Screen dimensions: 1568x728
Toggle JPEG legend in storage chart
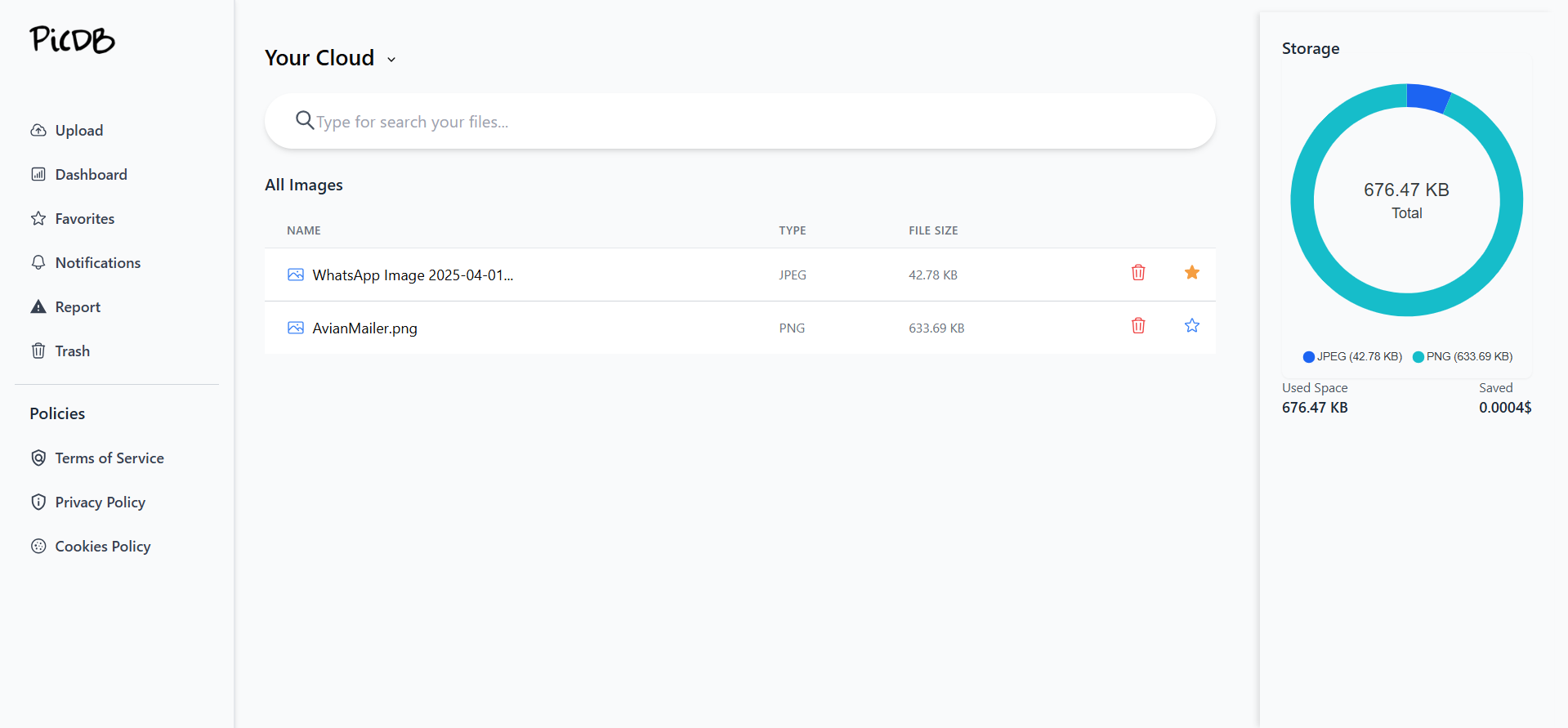tap(1352, 357)
